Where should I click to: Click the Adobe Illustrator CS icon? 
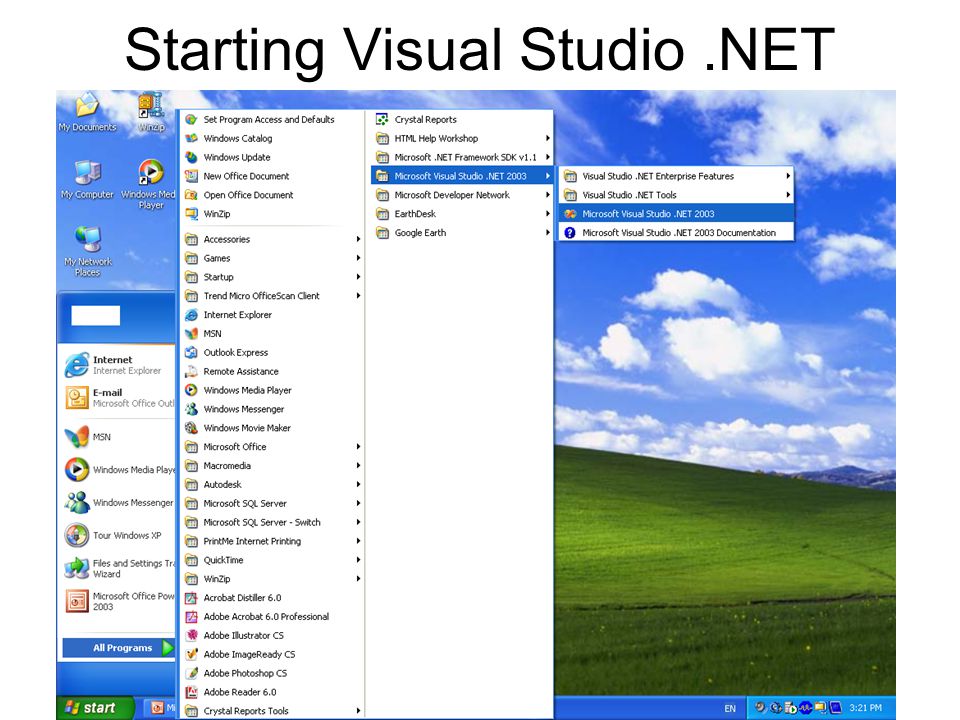point(192,636)
